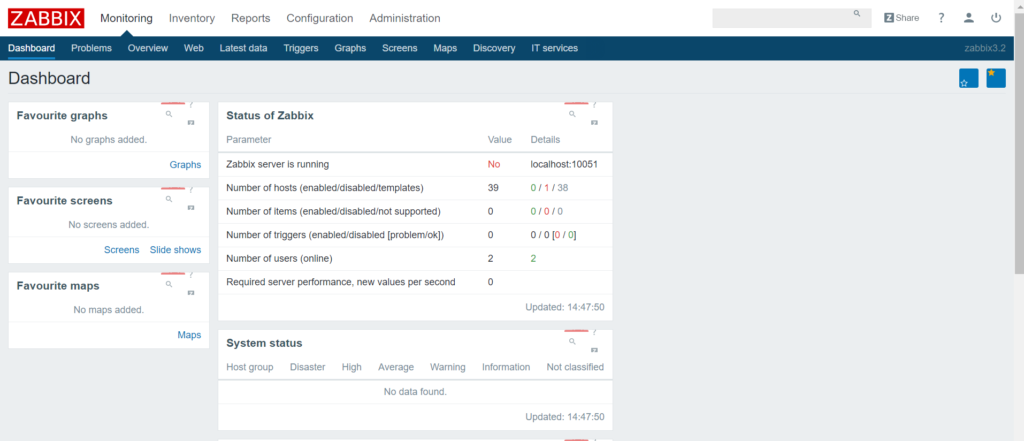Go to the Overview tab

pos(148,48)
